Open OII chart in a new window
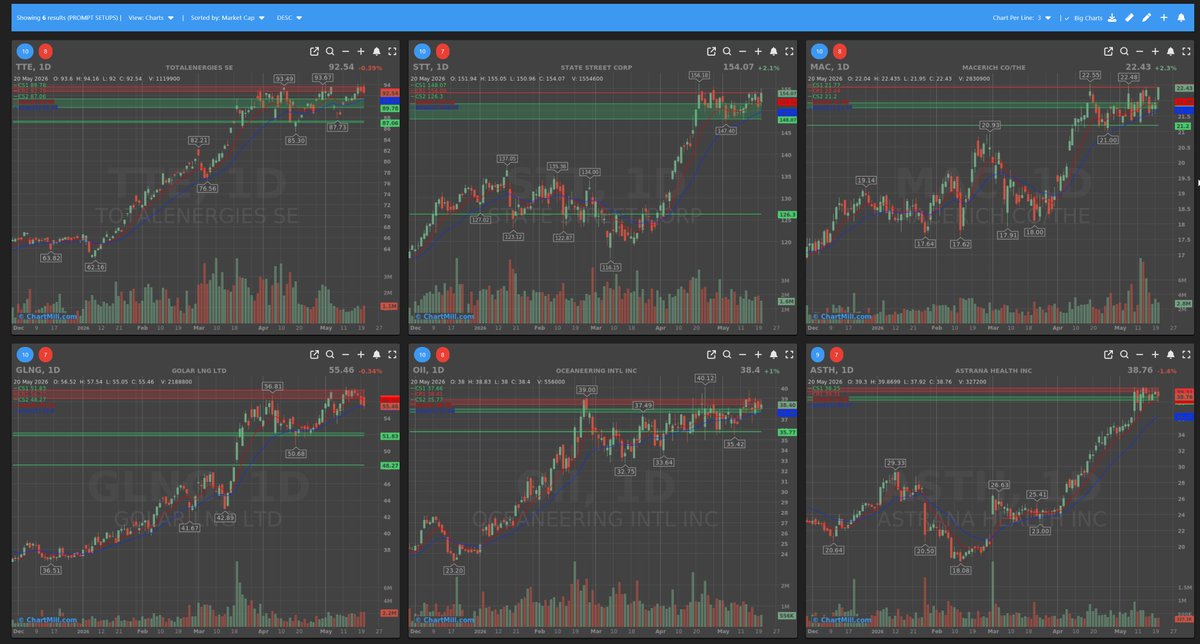This screenshot has height=644, width=1200. (x=712, y=354)
